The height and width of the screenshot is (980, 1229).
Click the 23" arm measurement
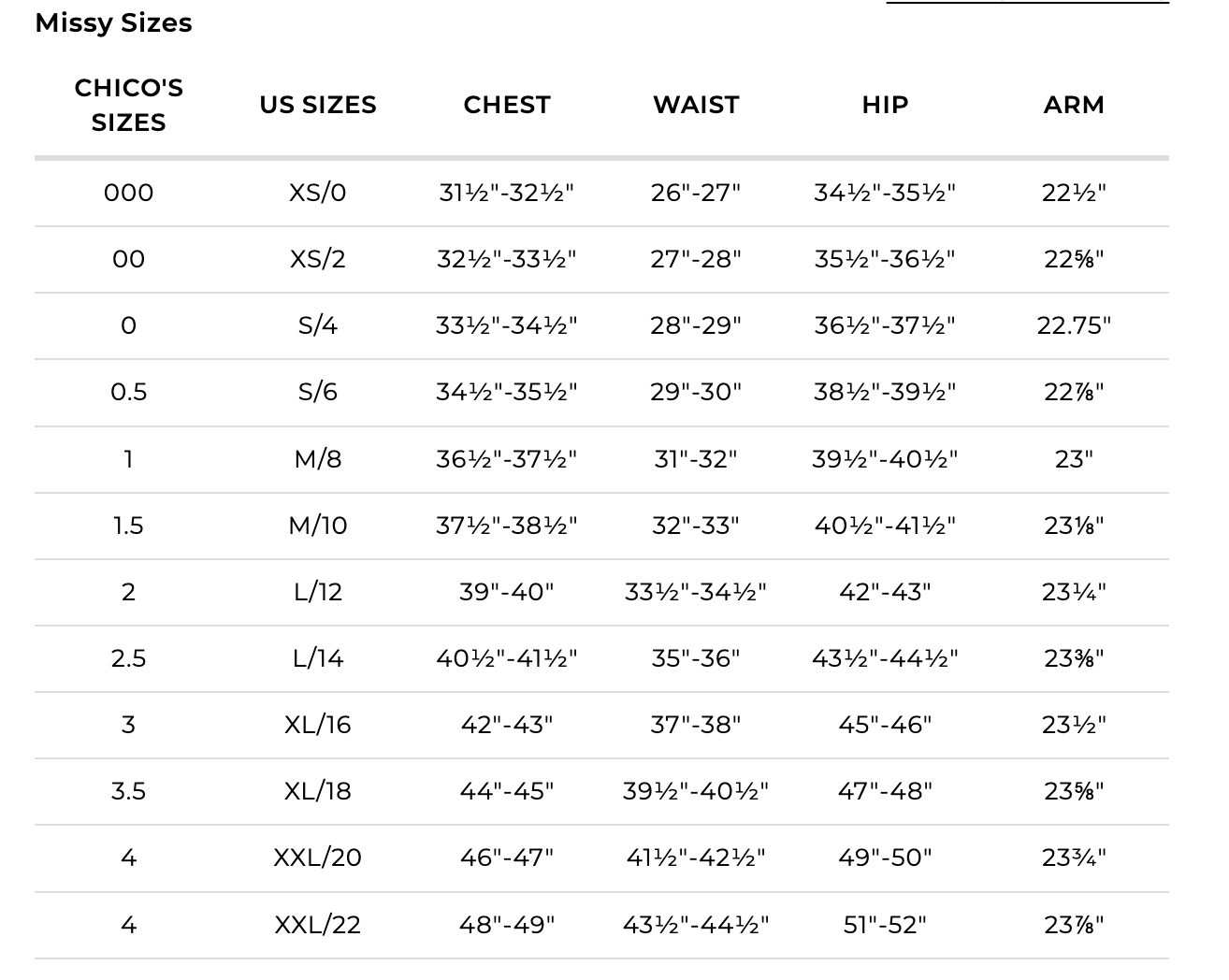tap(1074, 459)
